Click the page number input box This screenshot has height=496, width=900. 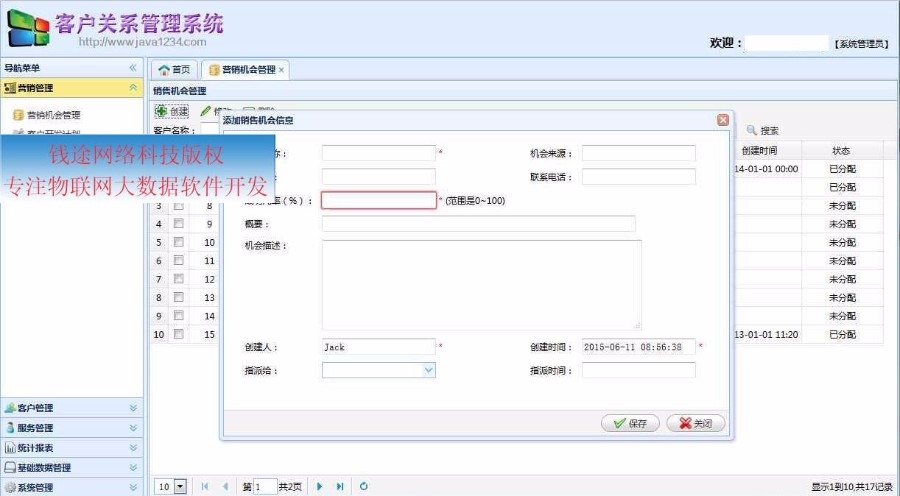(266, 486)
